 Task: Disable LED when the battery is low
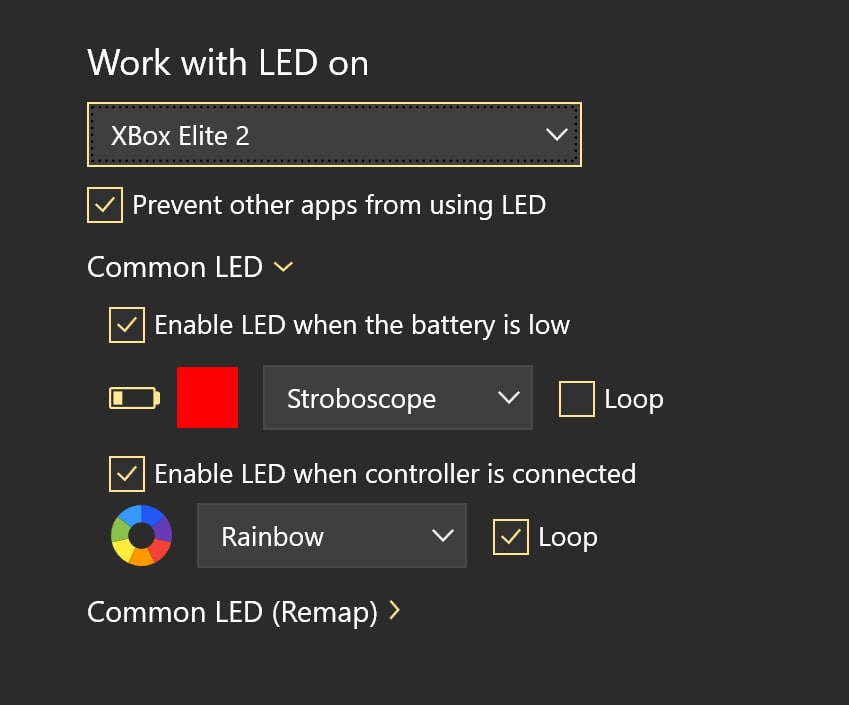point(127,325)
